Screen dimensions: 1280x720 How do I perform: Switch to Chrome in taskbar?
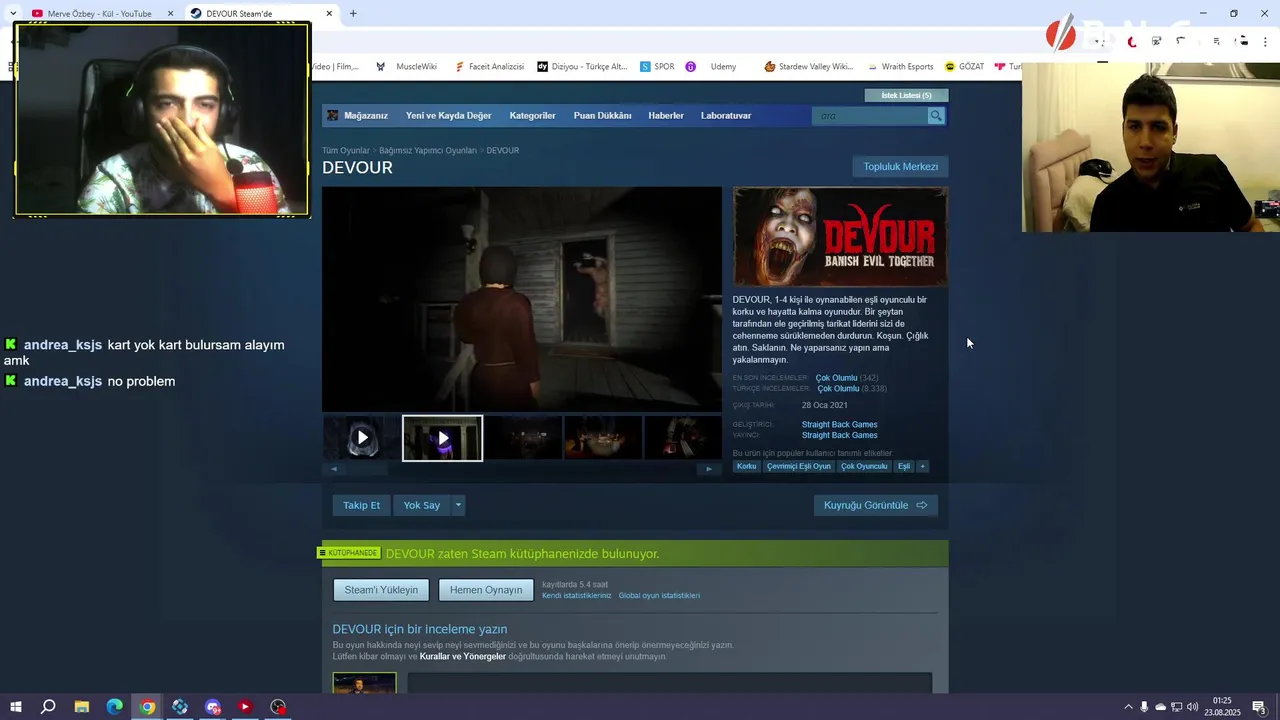tap(147, 707)
